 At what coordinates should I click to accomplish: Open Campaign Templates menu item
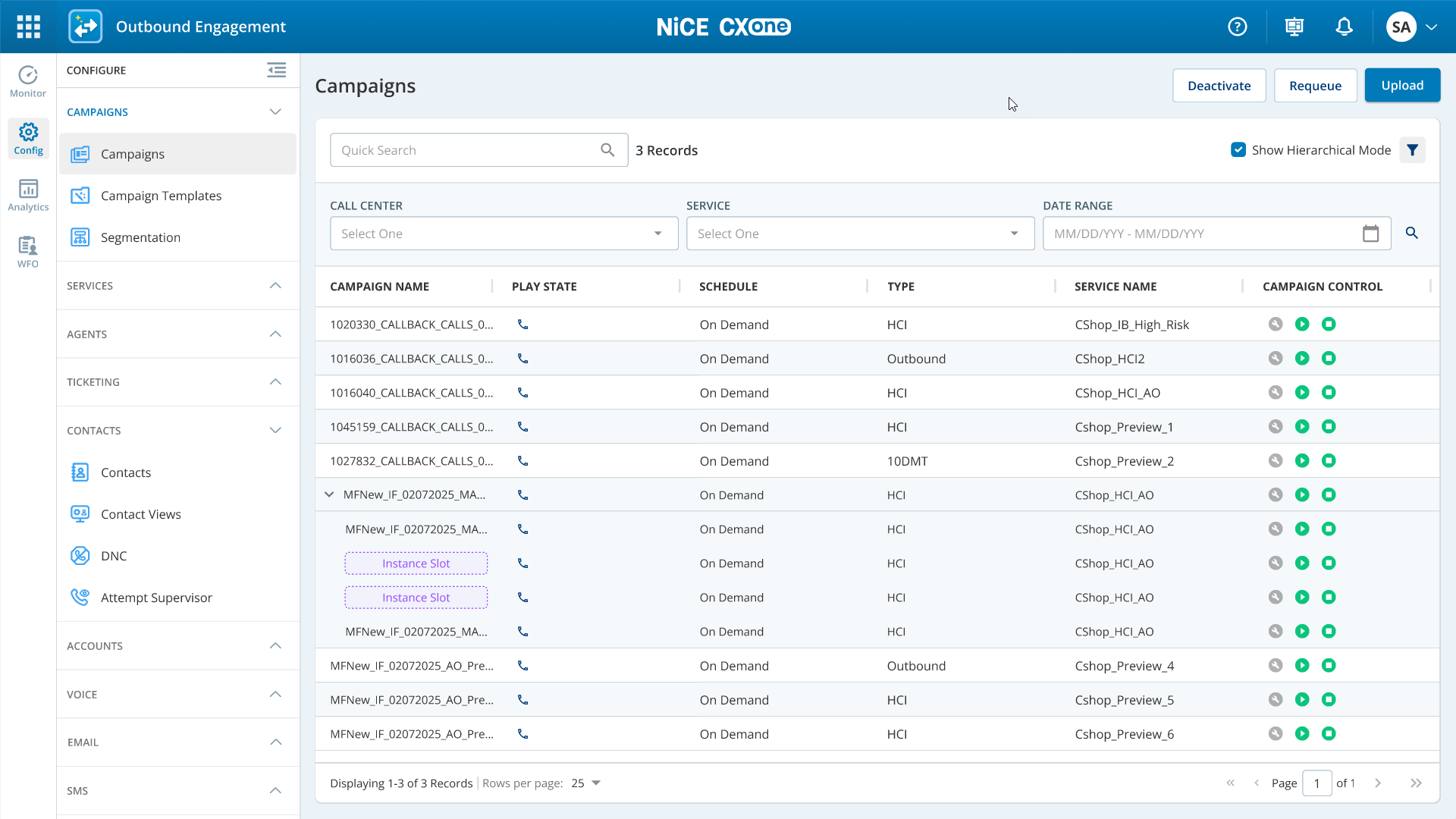178,196
